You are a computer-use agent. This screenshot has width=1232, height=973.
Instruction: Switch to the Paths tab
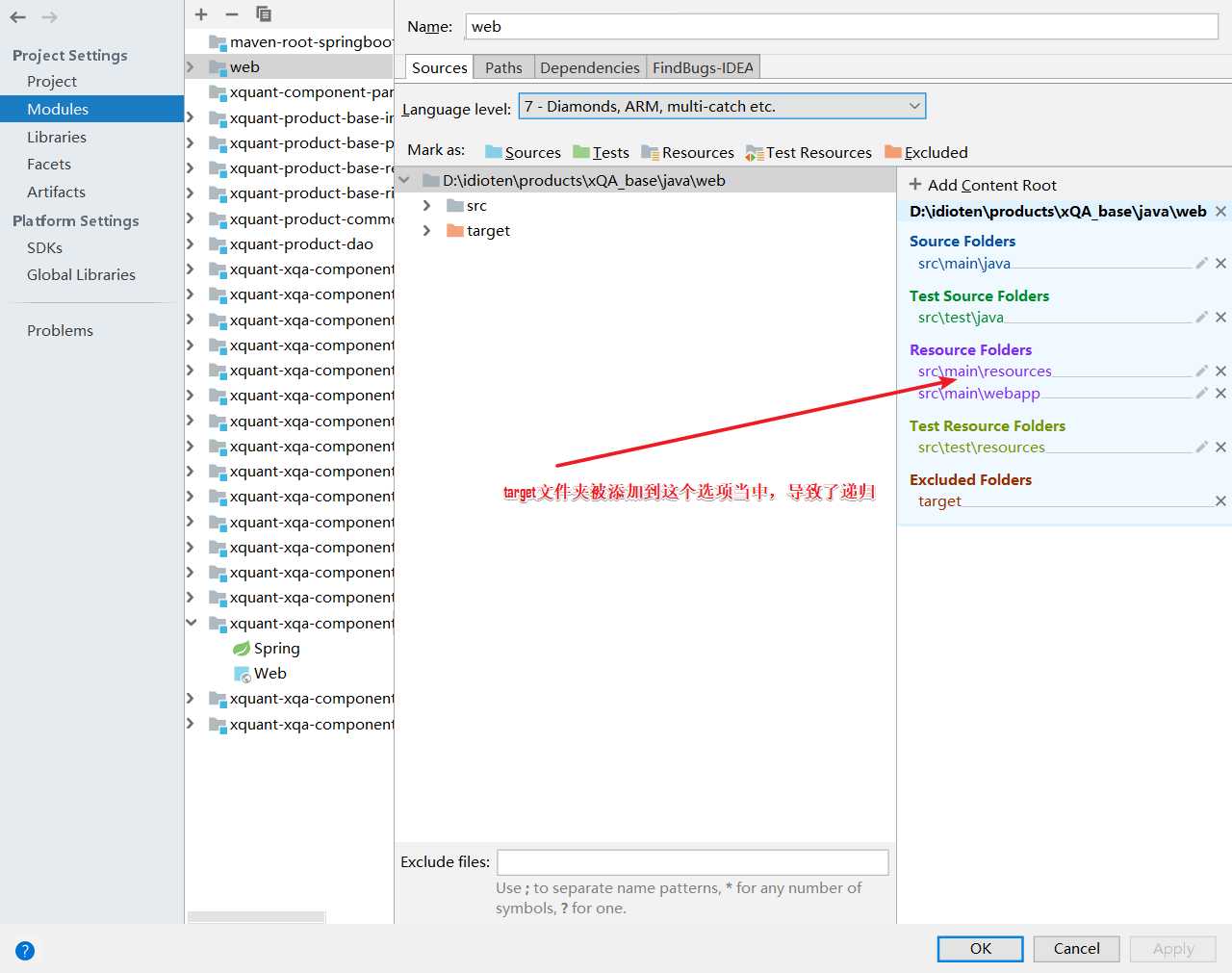coord(503,67)
